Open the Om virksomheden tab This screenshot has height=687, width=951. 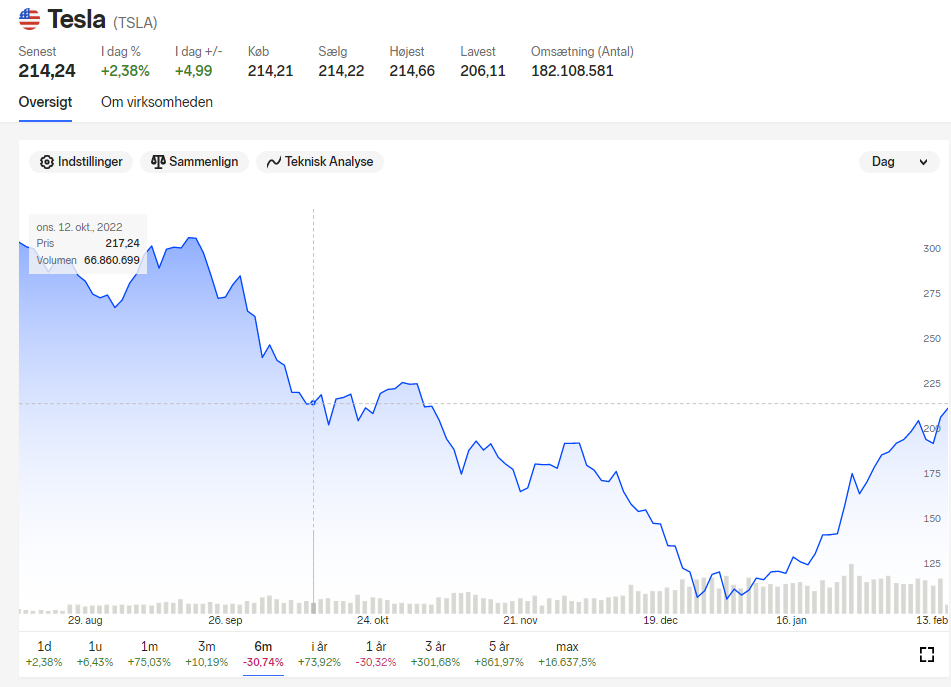tap(157, 102)
